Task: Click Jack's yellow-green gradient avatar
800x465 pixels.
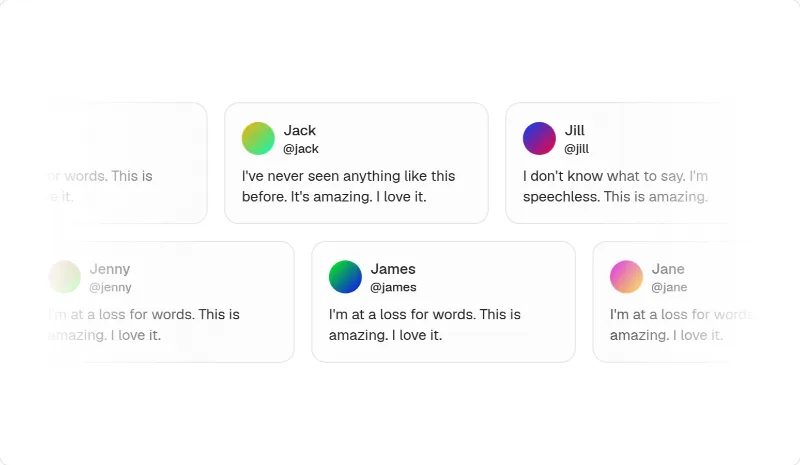Action: 258,138
